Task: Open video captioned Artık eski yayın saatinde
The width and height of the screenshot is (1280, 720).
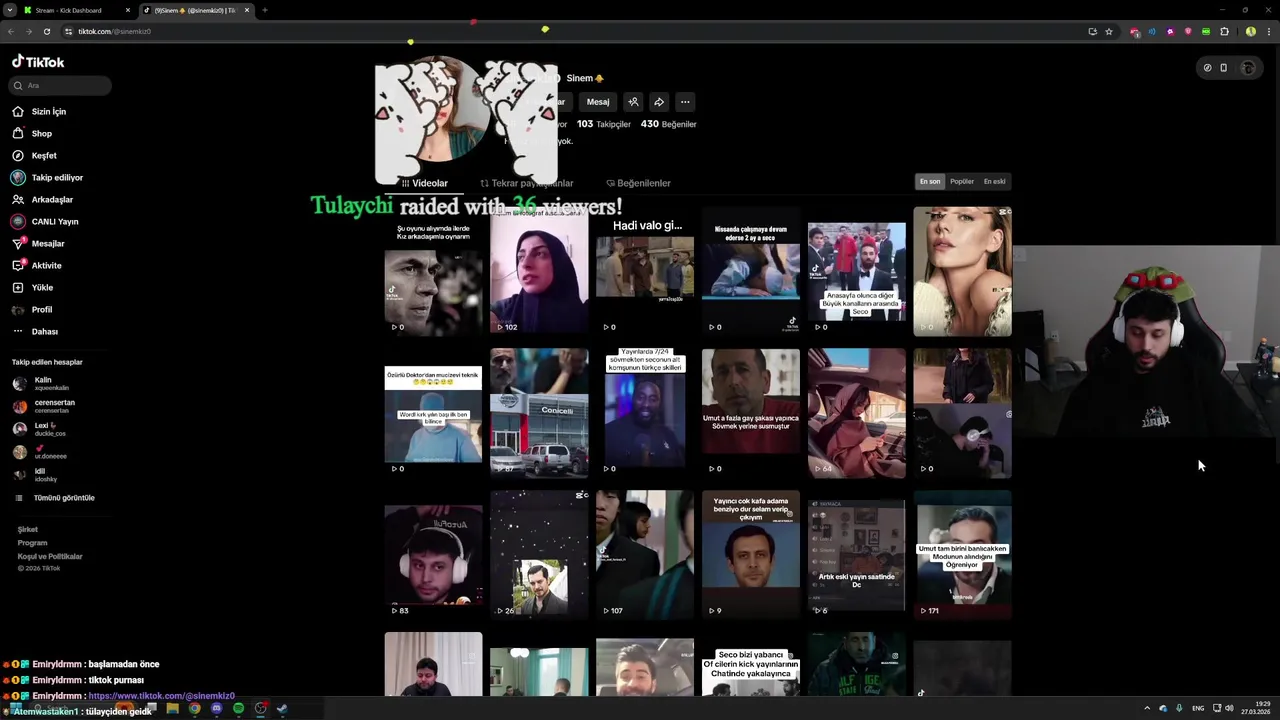Action: click(857, 555)
